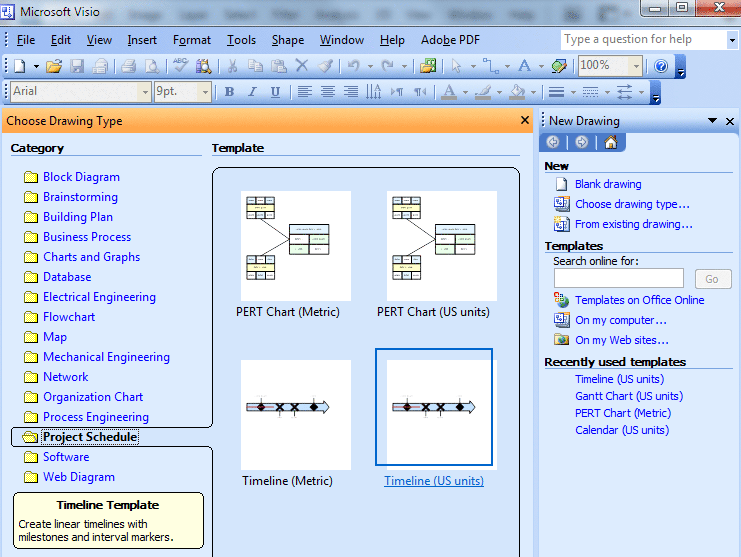Open the Shapes window icon
The width and height of the screenshot is (741, 557).
click(x=428, y=66)
